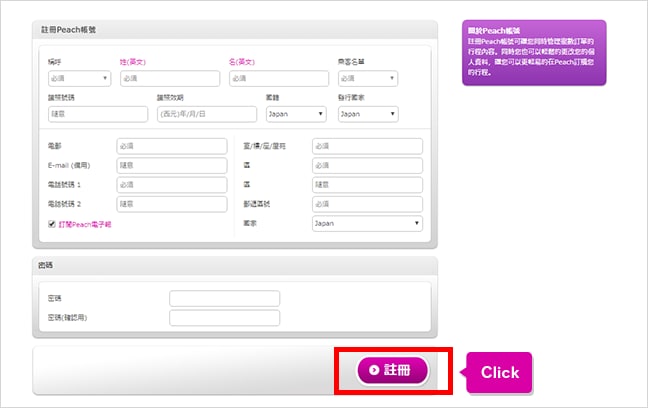The image size is (648, 408).
Task: Toggle the 訂閱Peach電子報 newsletter checkbox
Action: [x=52, y=224]
